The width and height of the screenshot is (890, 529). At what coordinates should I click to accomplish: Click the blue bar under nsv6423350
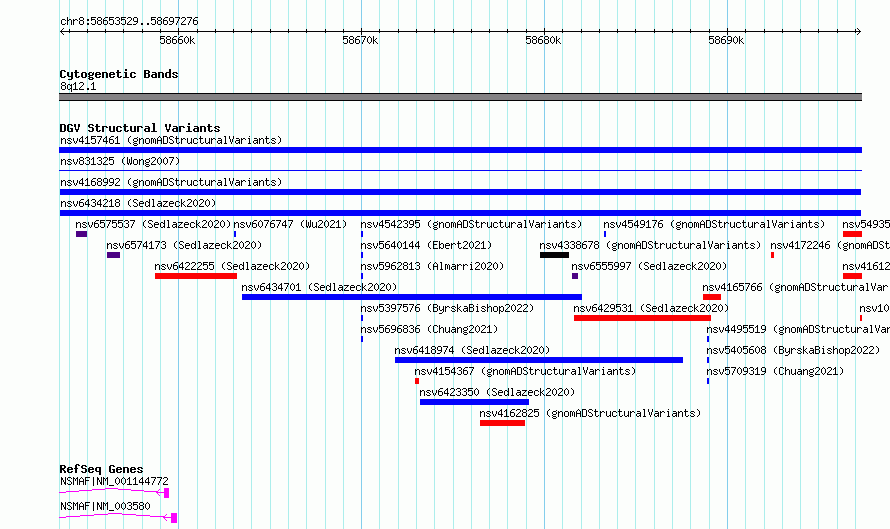point(475,402)
